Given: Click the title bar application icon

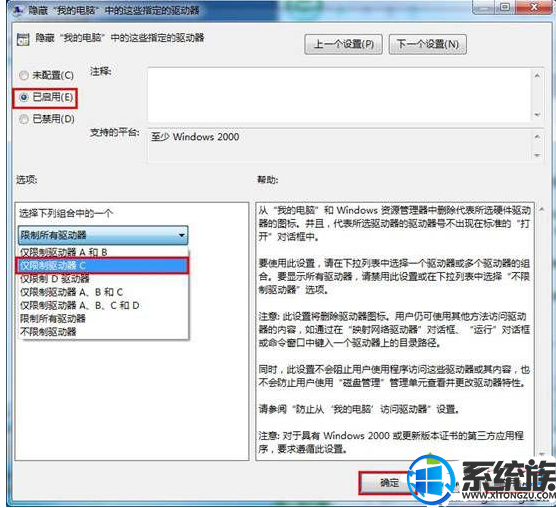Looking at the screenshot, I should click(17, 10).
